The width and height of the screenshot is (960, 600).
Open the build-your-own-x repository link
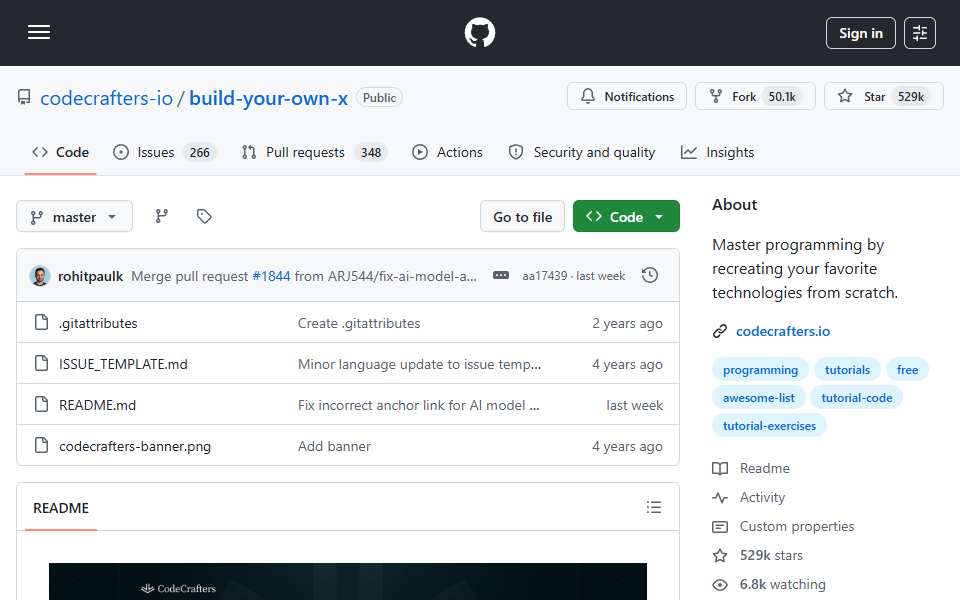tap(268, 98)
